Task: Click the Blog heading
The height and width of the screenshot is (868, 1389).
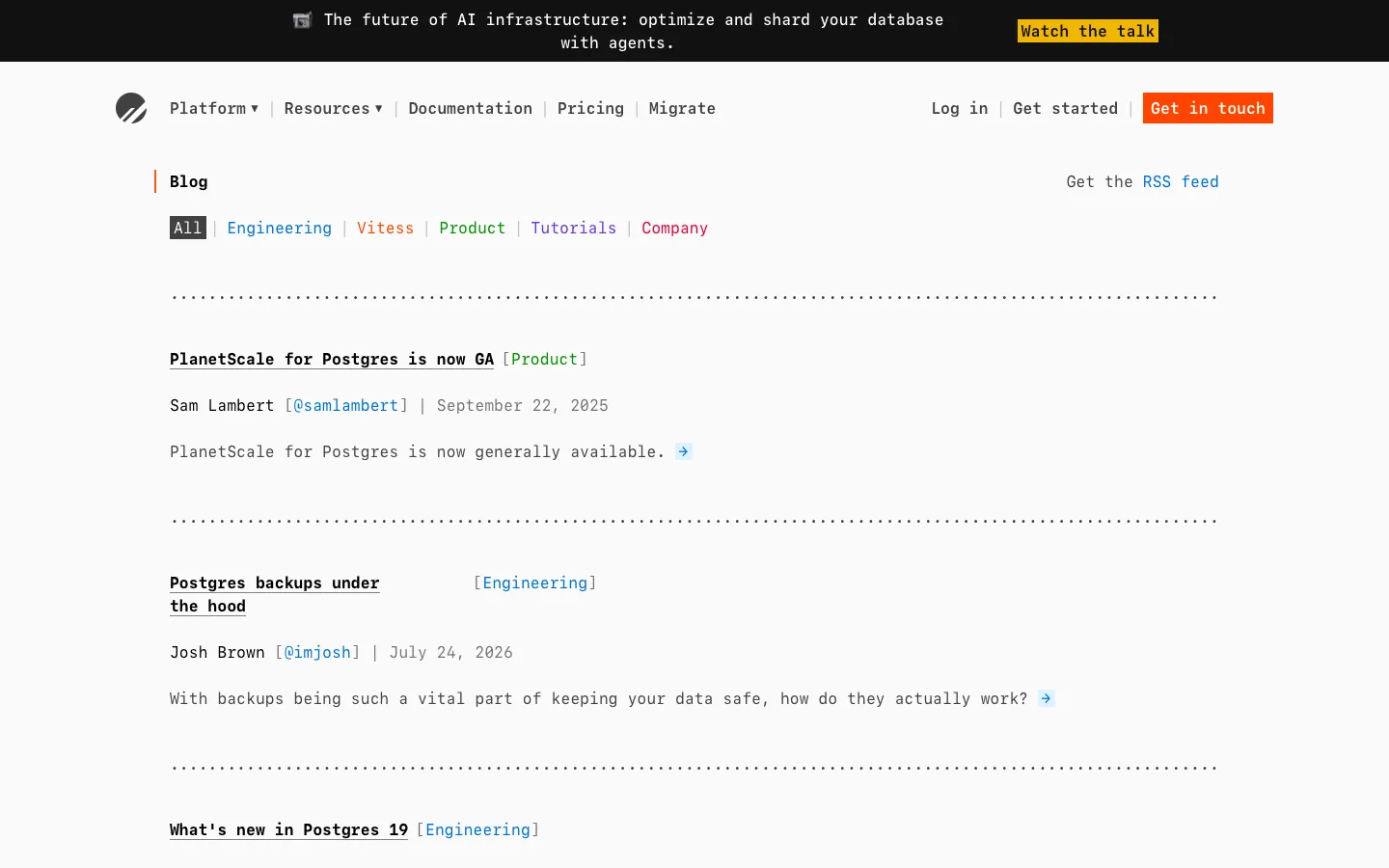Action: 189,181
